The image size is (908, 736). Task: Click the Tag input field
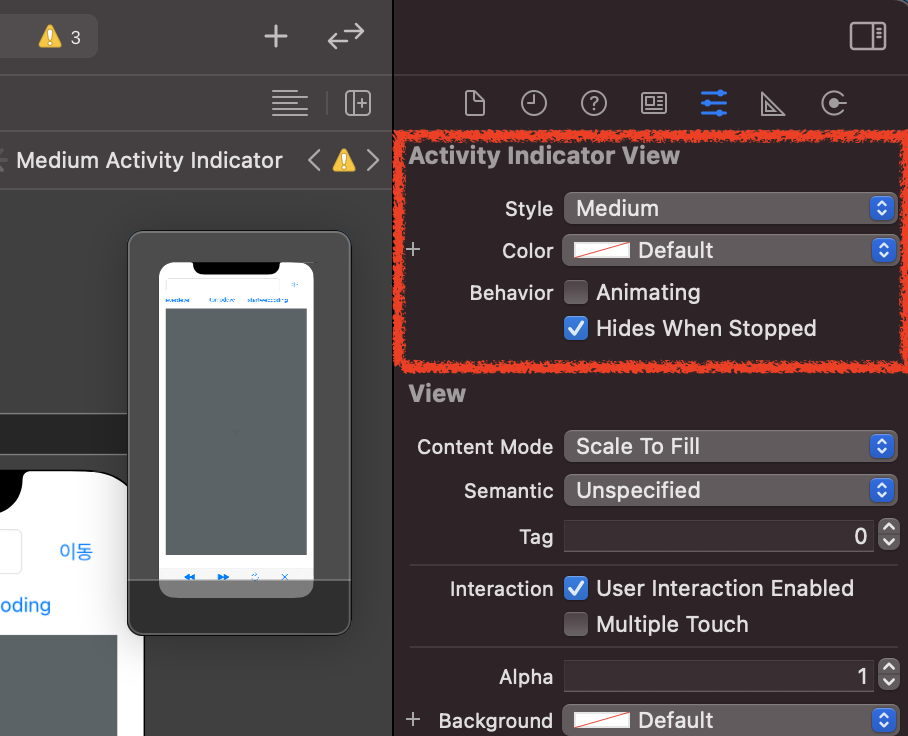719,536
